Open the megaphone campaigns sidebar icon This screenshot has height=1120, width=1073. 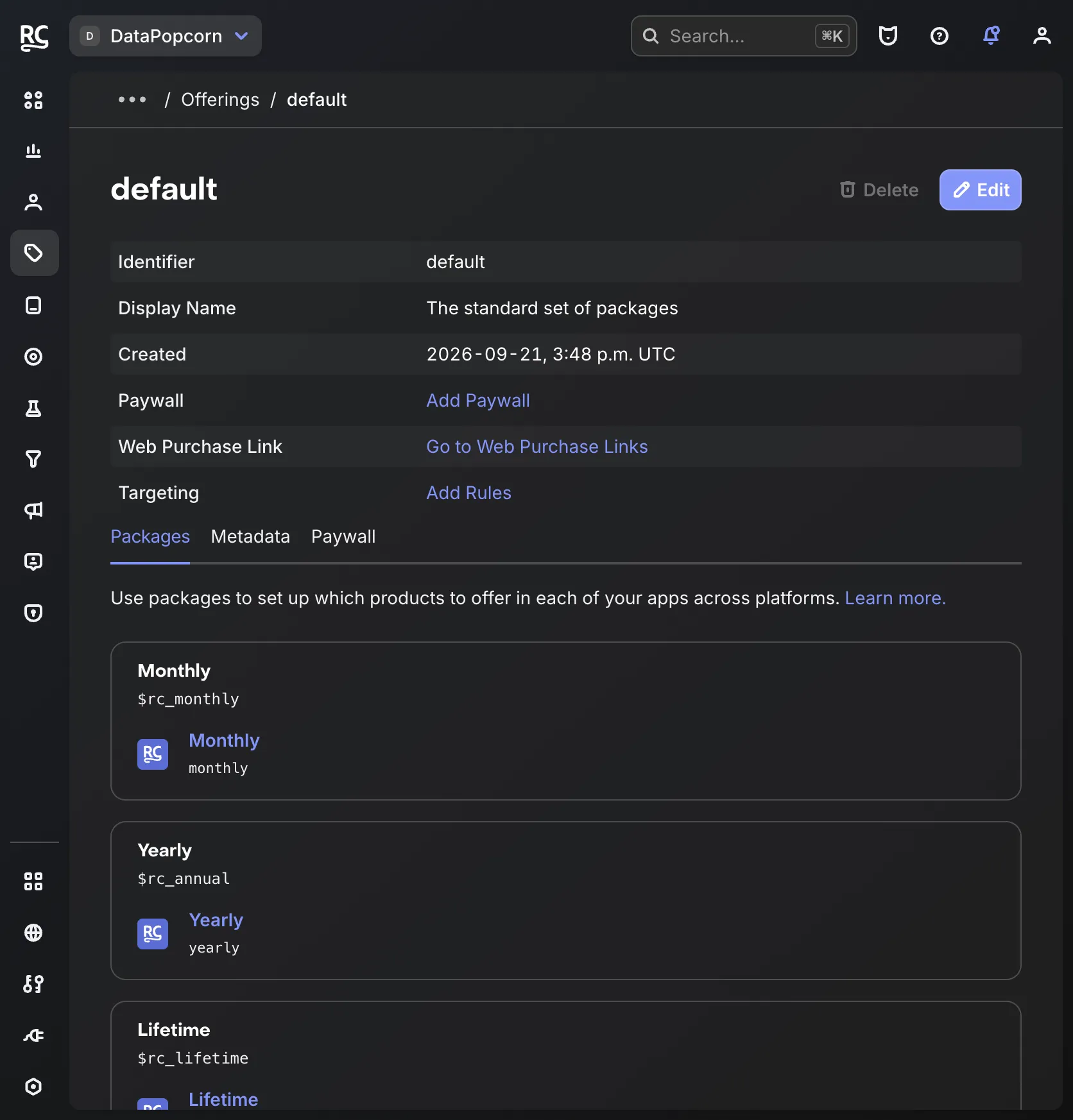click(33, 511)
